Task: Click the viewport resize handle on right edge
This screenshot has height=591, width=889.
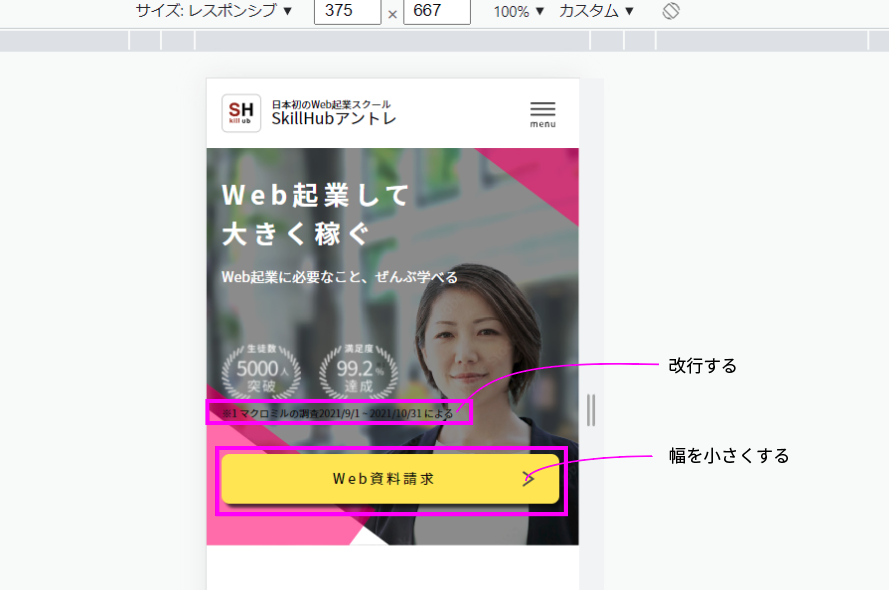Action: 591,410
